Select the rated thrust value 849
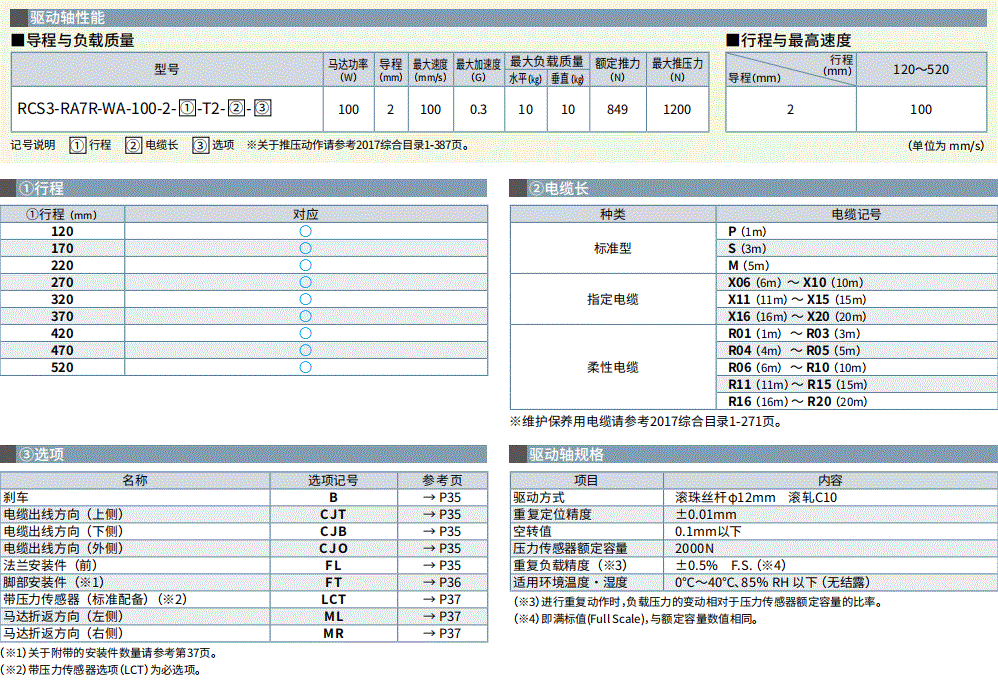 coord(617,109)
